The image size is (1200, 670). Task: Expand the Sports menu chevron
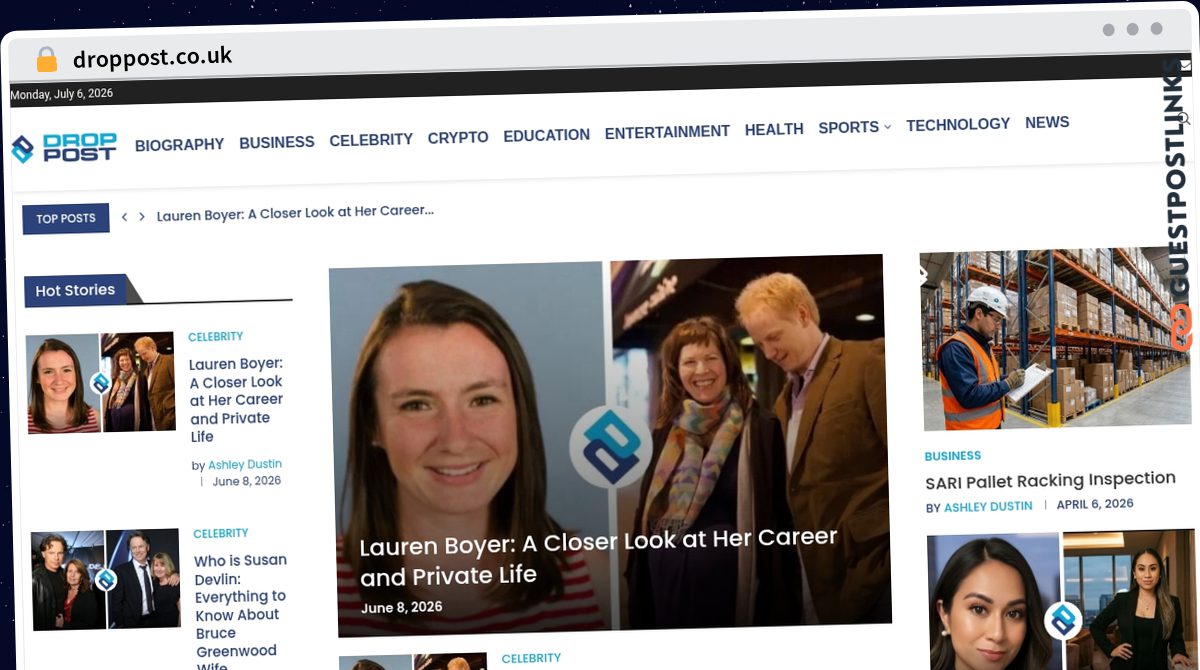click(887, 127)
